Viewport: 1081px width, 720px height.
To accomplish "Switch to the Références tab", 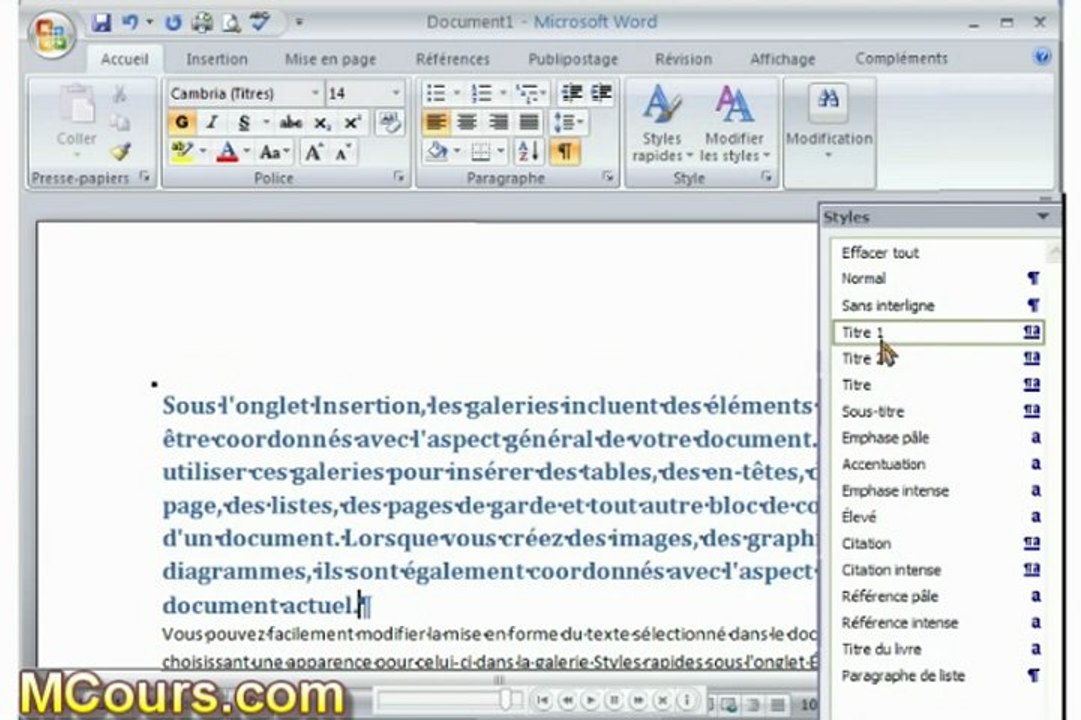I will click(x=452, y=59).
